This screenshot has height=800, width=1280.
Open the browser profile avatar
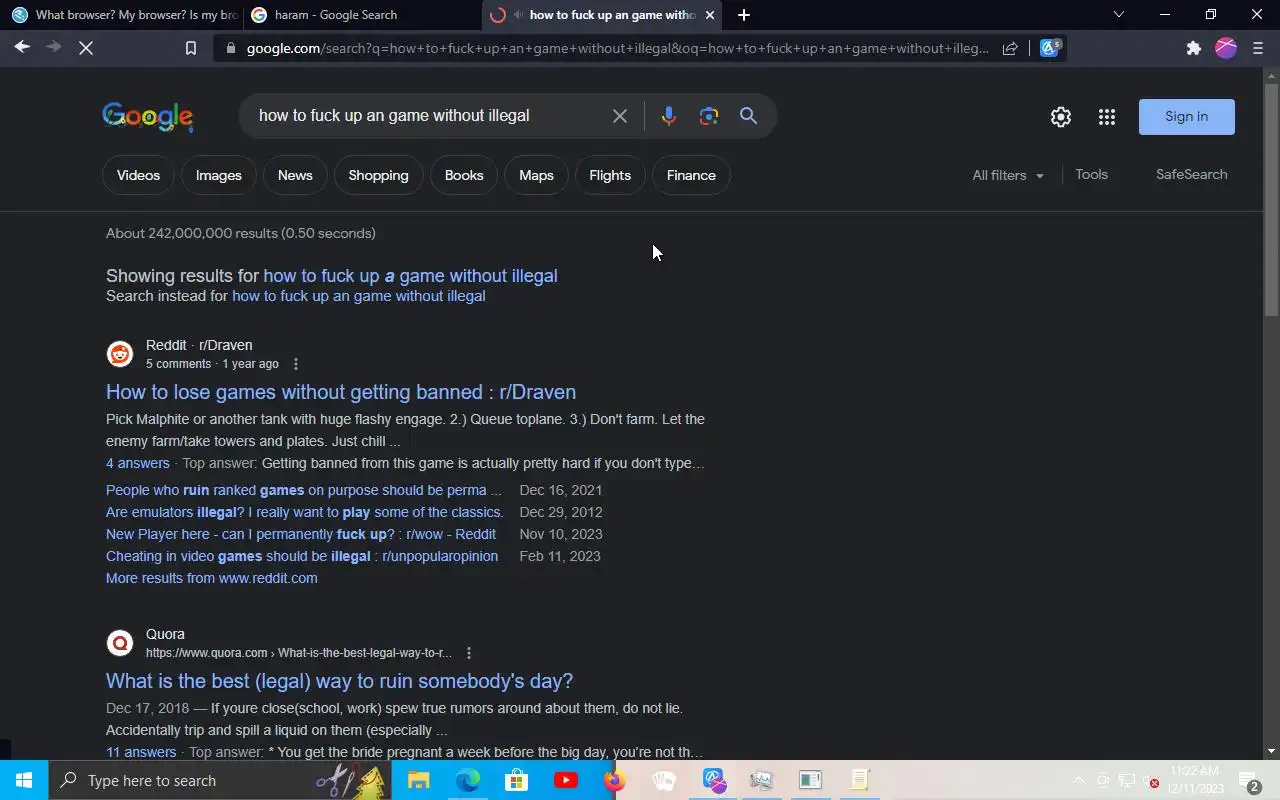1226,48
